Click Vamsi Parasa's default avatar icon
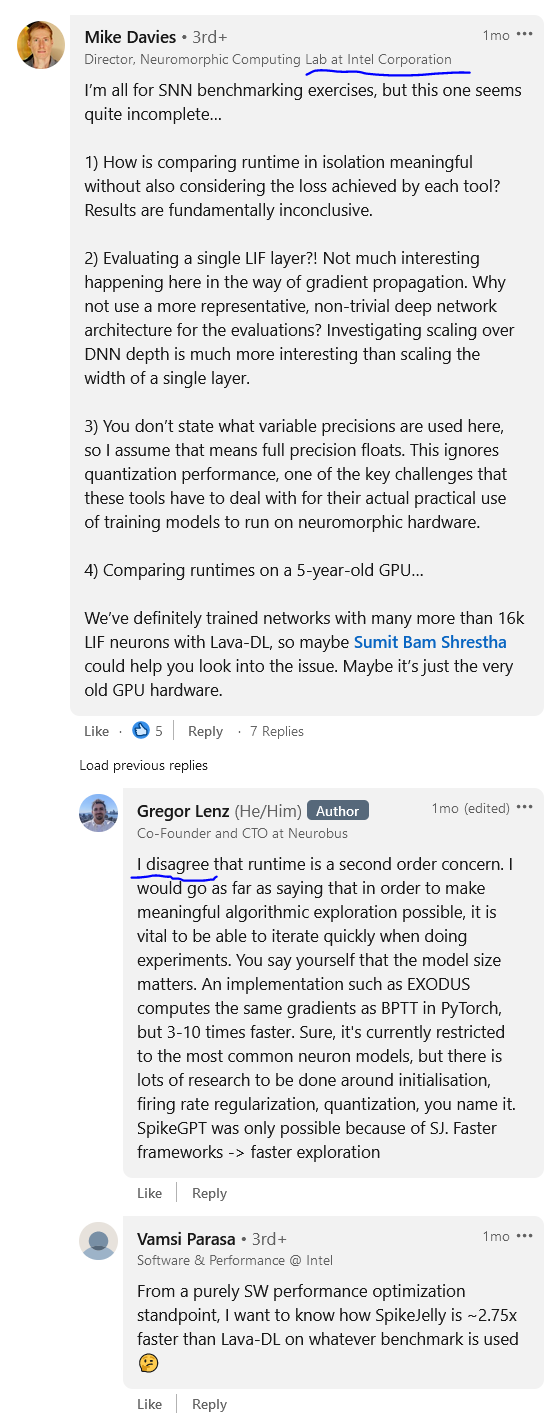Screen dimensions: 558x1423 click(98, 1241)
